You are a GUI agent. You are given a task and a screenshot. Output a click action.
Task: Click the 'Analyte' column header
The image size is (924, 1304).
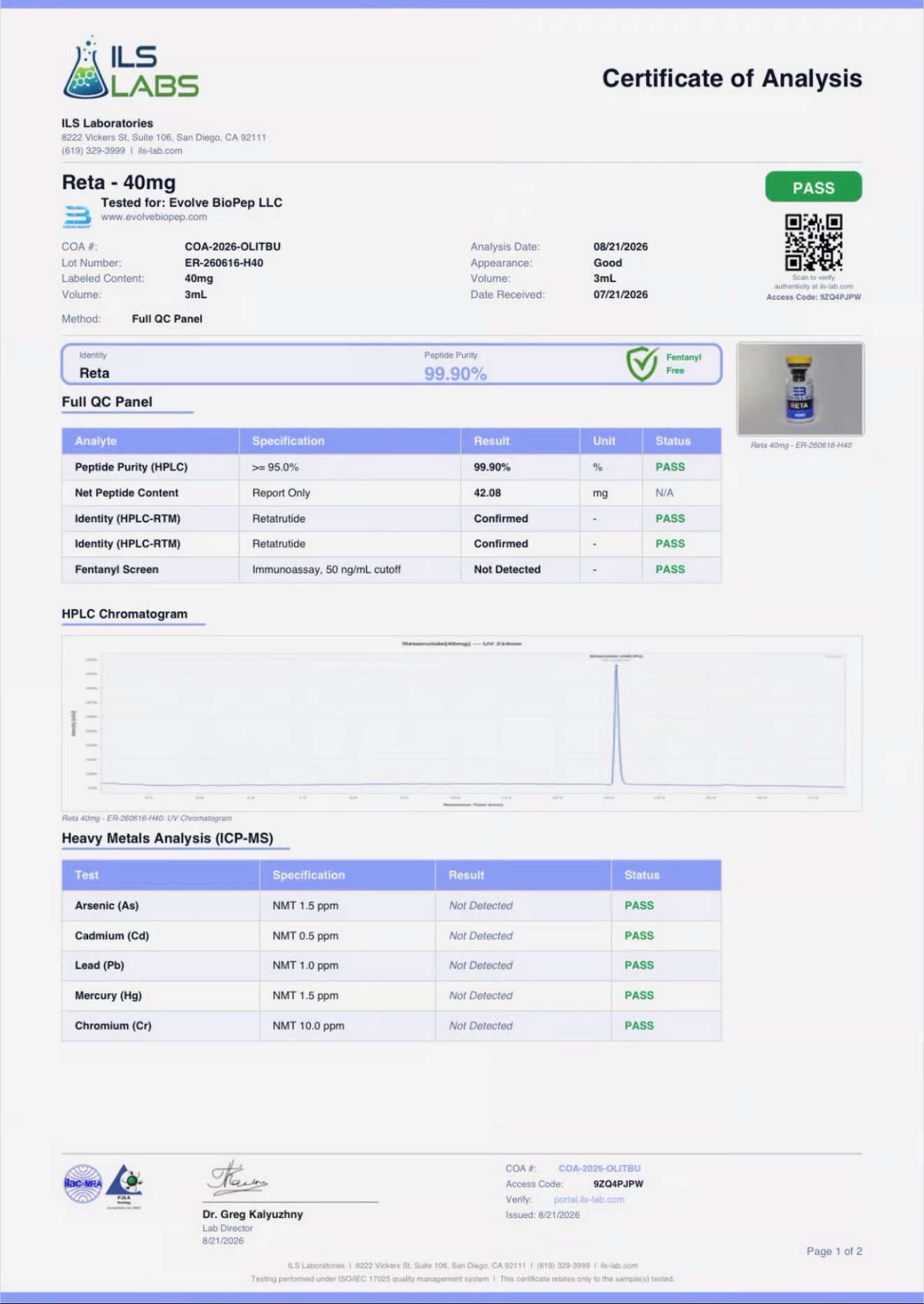pos(96,441)
